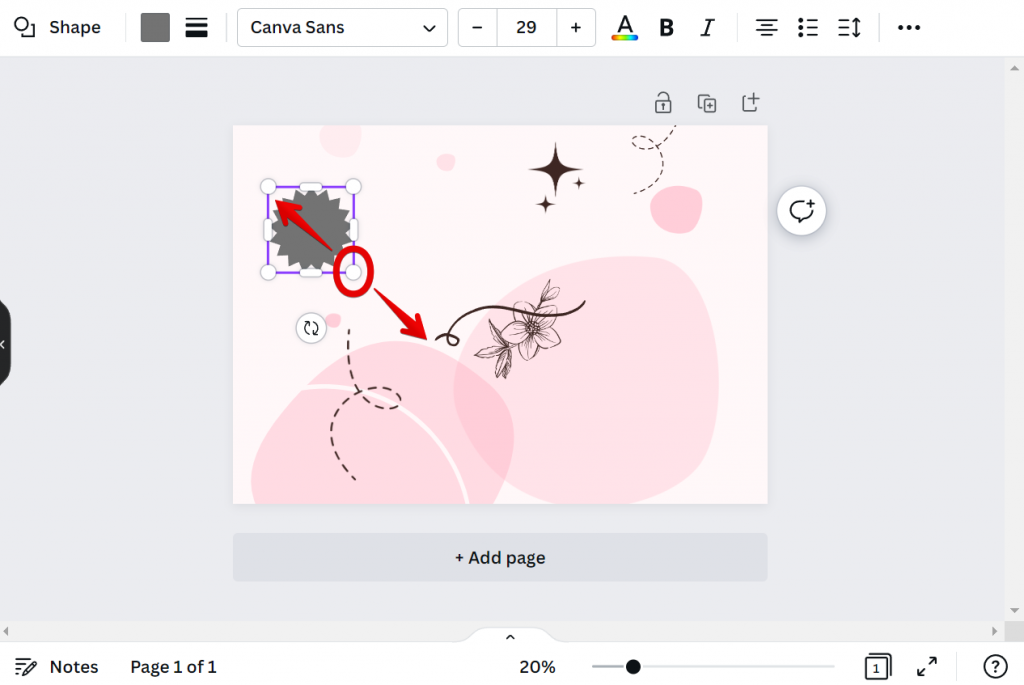The height and width of the screenshot is (685, 1024).
Task: Duplicate the selected shape
Action: coord(707,102)
